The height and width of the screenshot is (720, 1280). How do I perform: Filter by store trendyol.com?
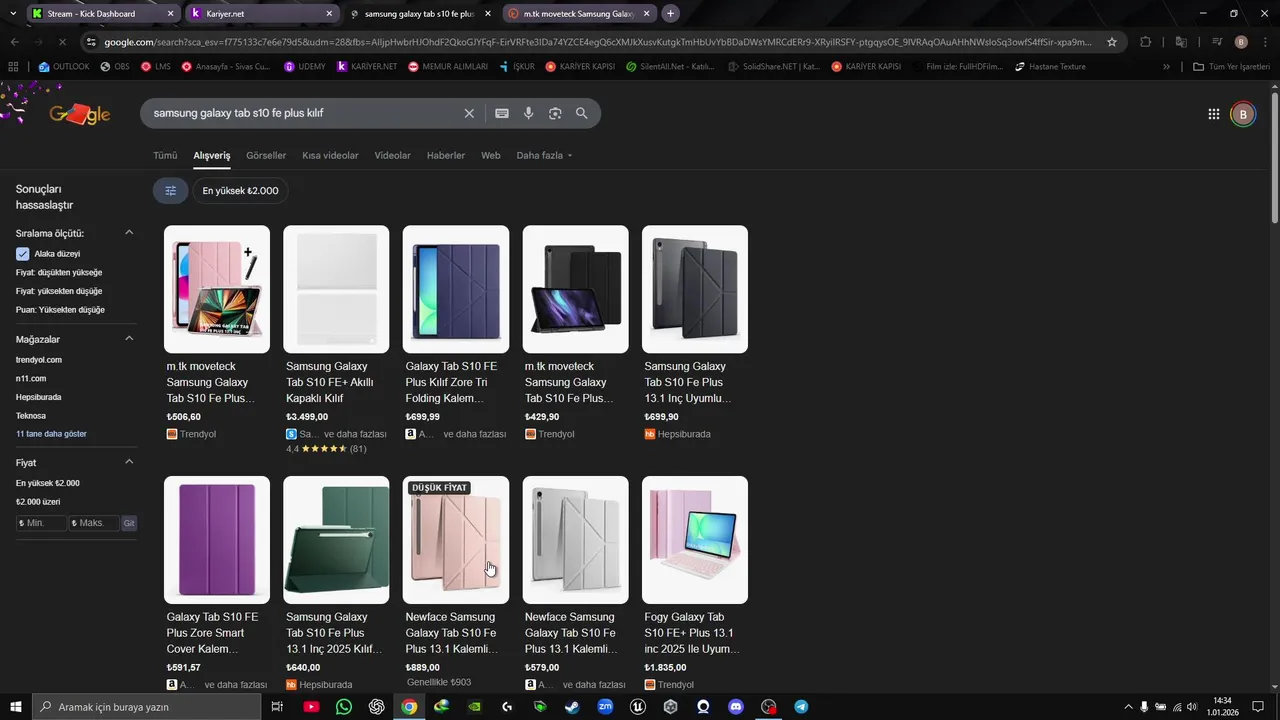pos(39,360)
